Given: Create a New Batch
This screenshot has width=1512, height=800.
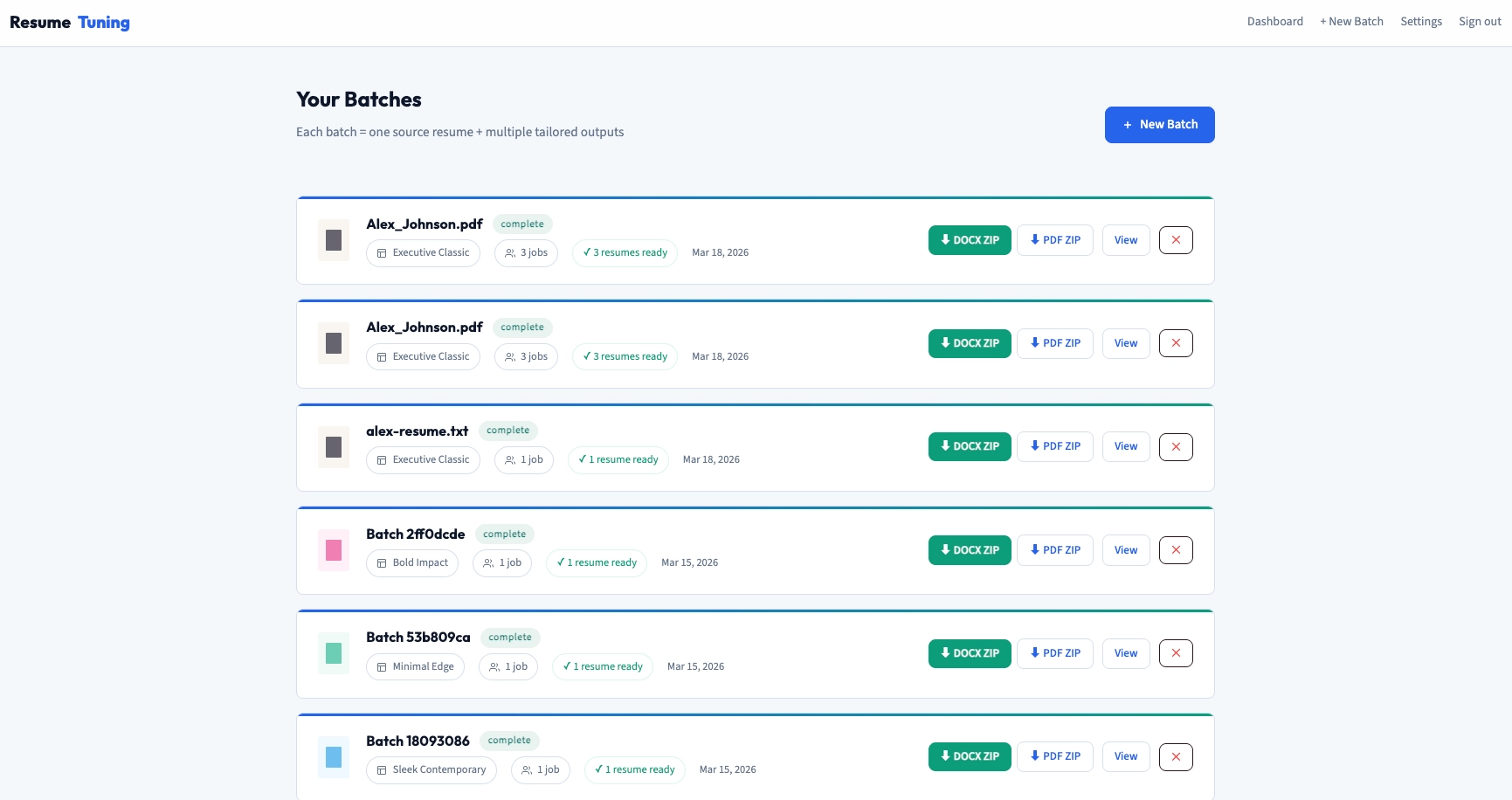Looking at the screenshot, I should [1159, 125].
